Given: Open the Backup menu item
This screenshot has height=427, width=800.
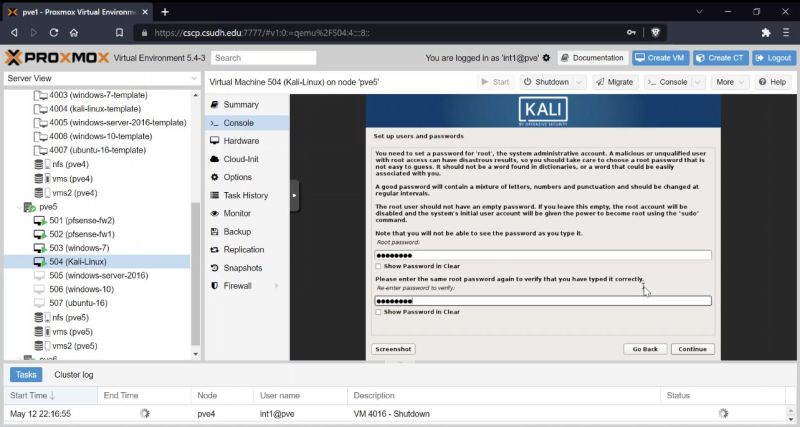Looking at the screenshot, I should tap(247, 232).
